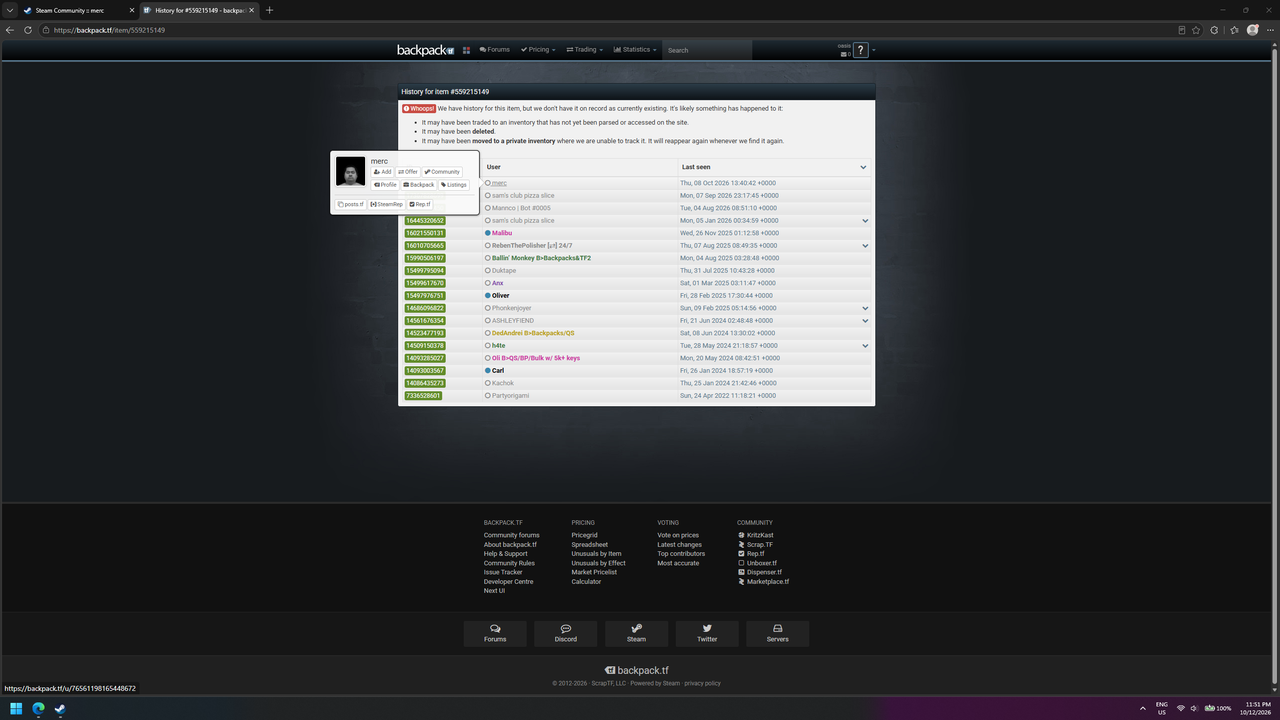Viewport: 1280px width, 720px height.
Task: Click the Offer button in merc popover
Action: click(408, 172)
